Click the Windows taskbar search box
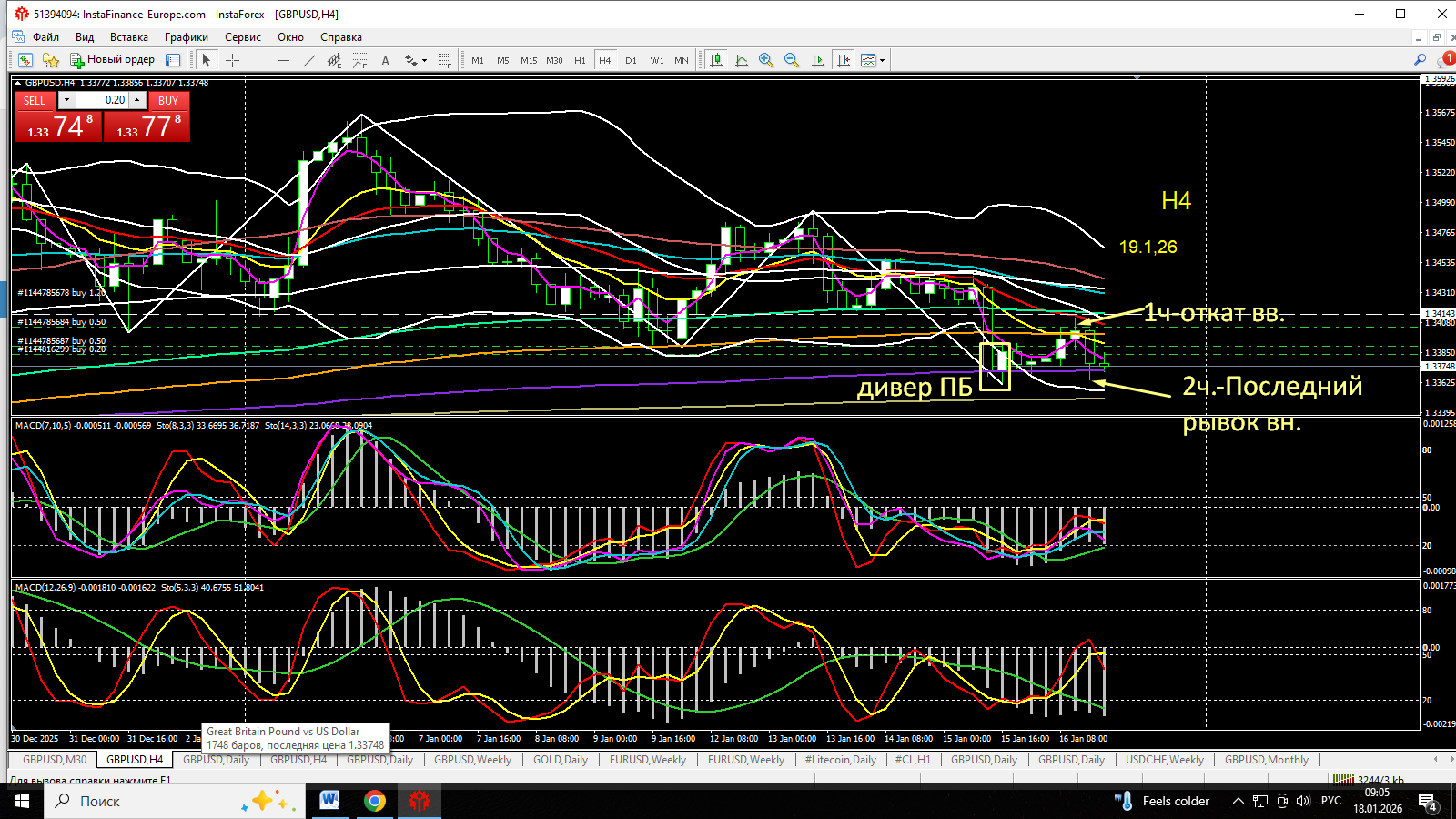 click(x=173, y=801)
